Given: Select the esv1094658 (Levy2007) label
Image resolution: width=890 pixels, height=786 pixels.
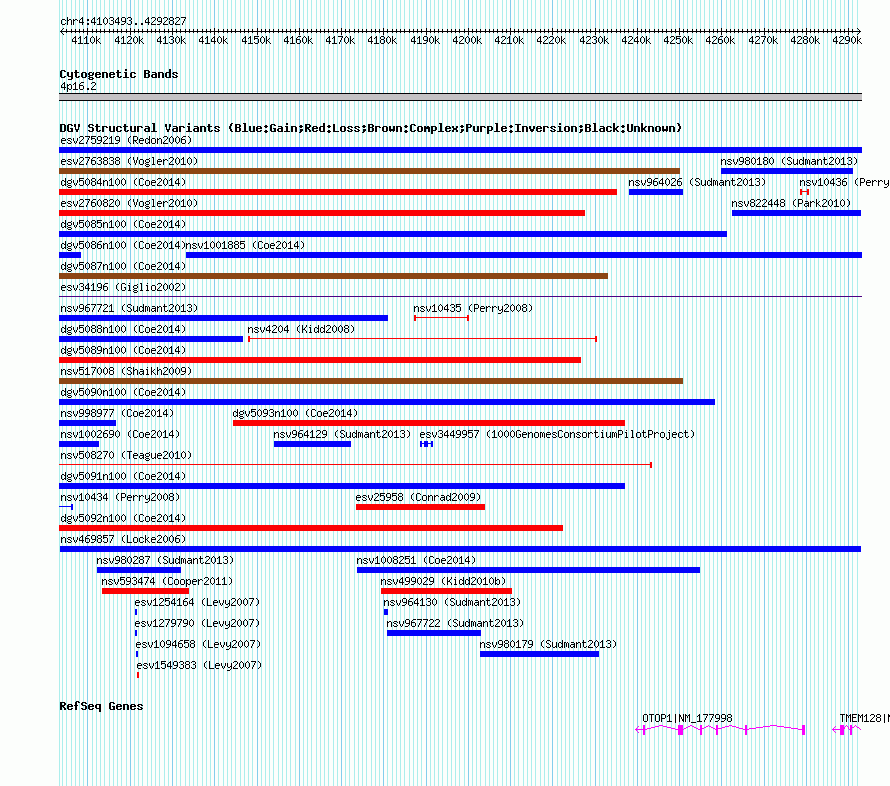Looking at the screenshot, I should pyautogui.click(x=198, y=644).
